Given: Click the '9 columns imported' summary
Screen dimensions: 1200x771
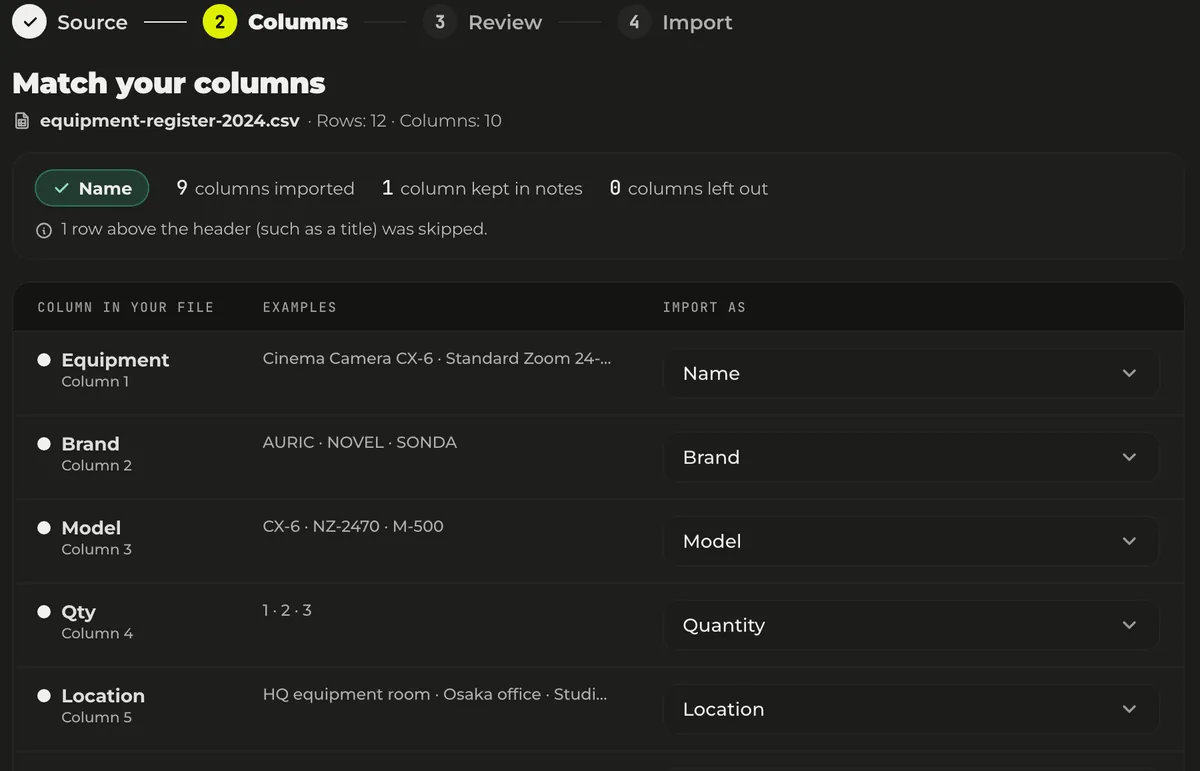Looking at the screenshot, I should coord(265,188).
